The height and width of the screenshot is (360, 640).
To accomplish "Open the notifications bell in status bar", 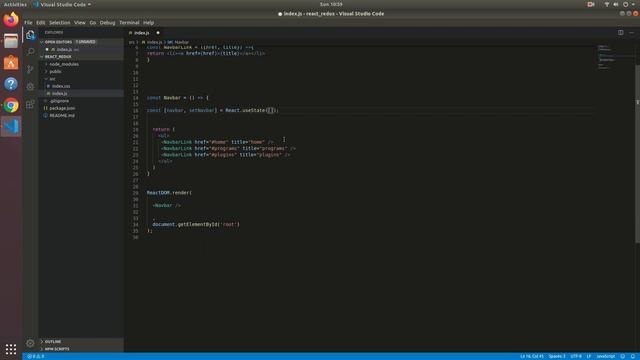I will click(x=633, y=356).
